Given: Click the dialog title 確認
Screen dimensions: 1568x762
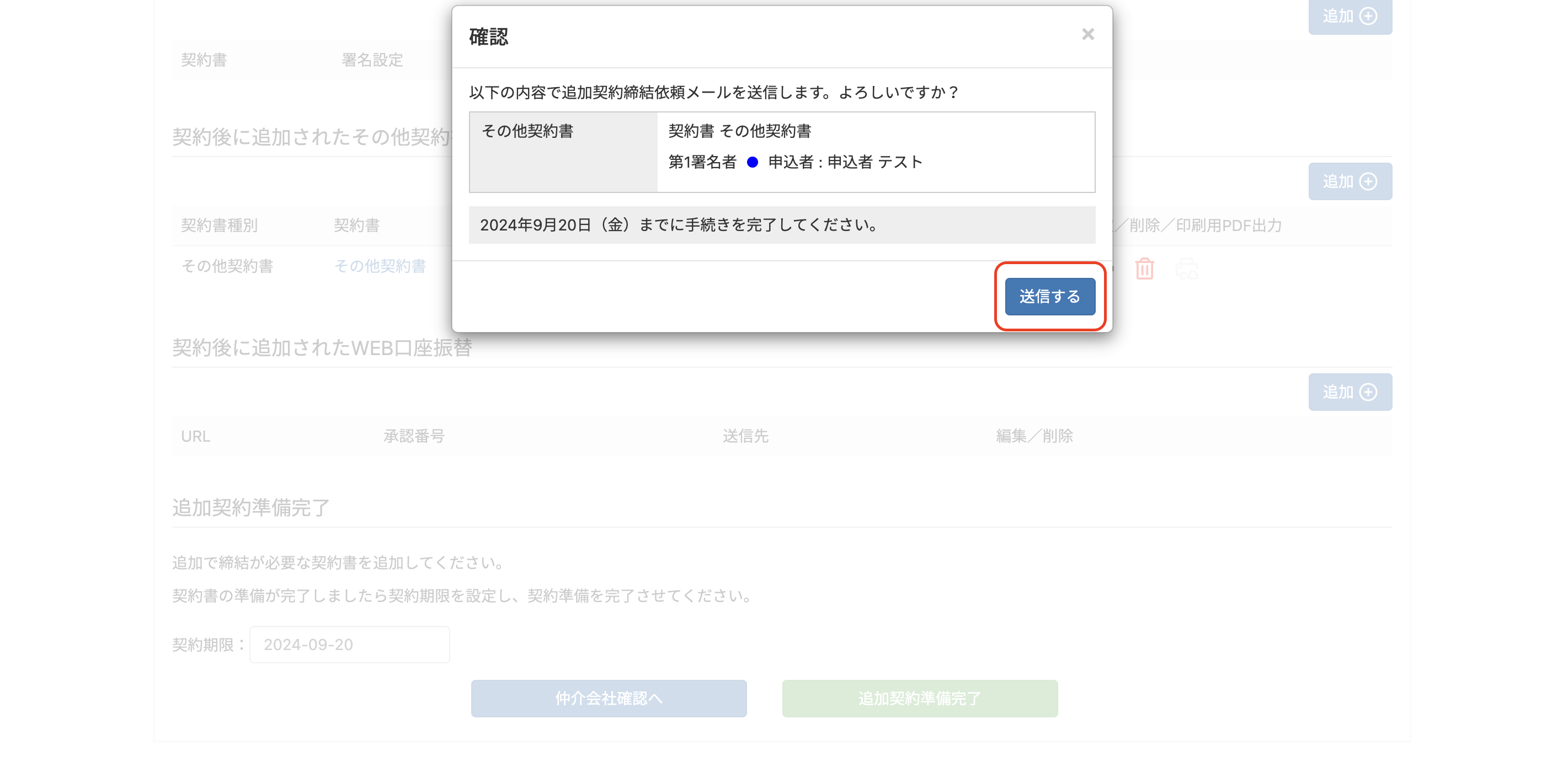Looking at the screenshot, I should (488, 36).
